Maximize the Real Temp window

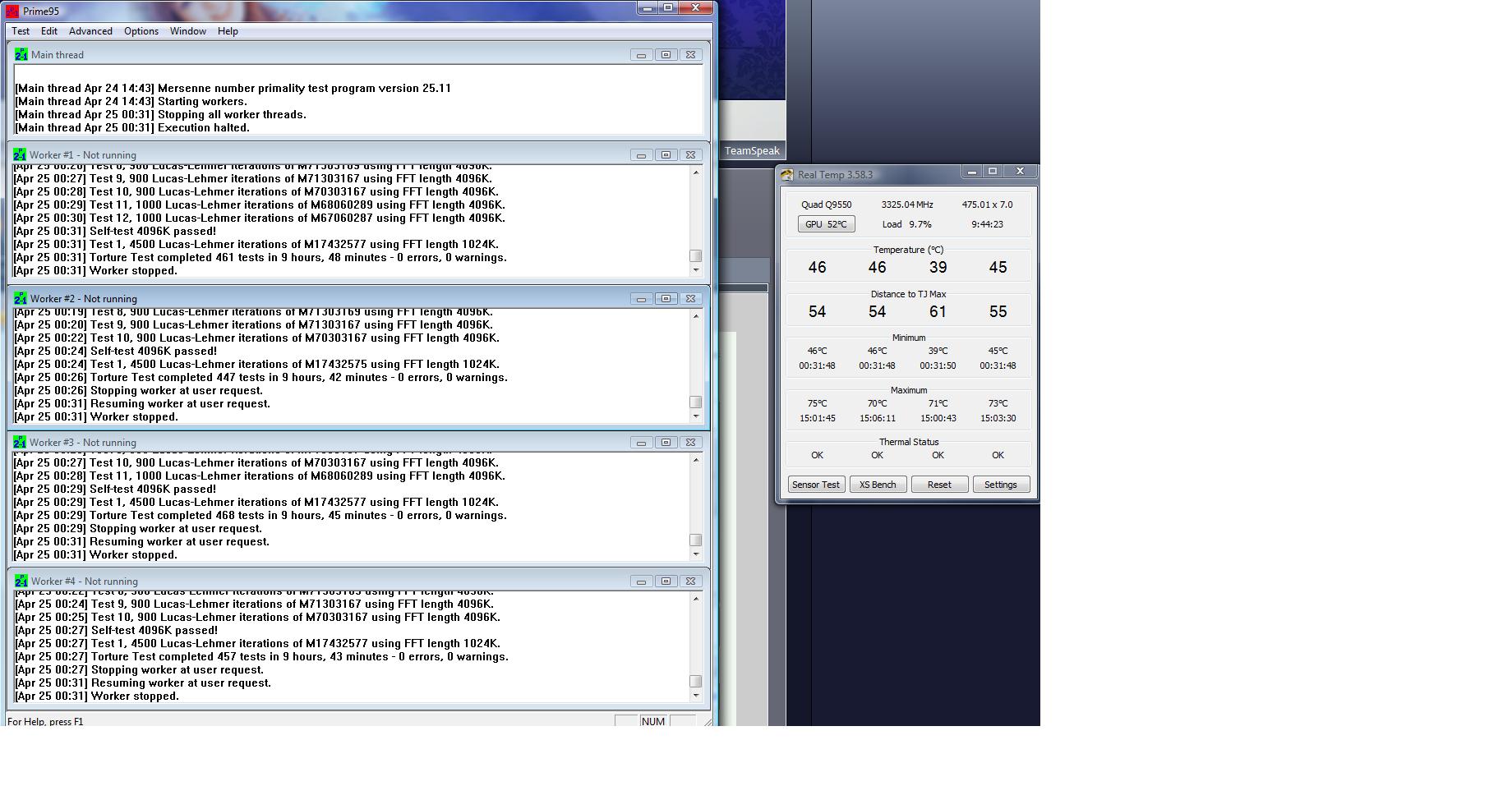[x=993, y=172]
